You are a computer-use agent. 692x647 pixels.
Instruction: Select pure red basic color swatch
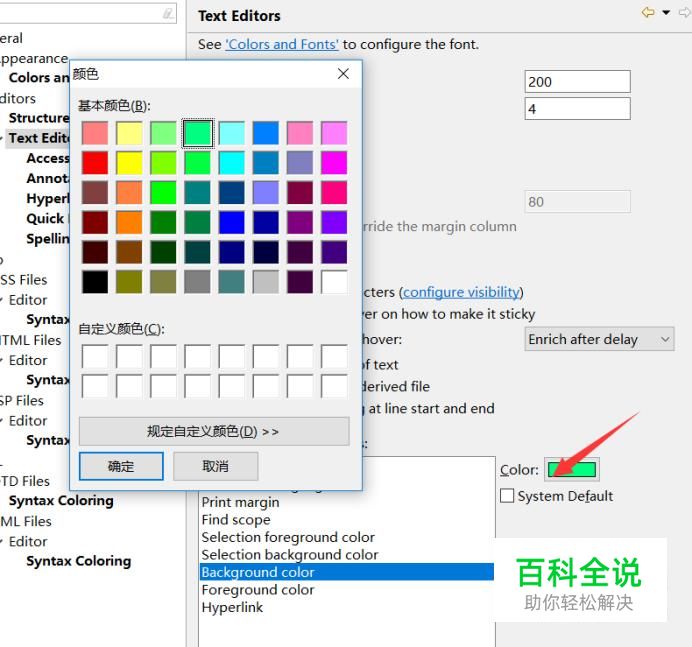pos(95,162)
